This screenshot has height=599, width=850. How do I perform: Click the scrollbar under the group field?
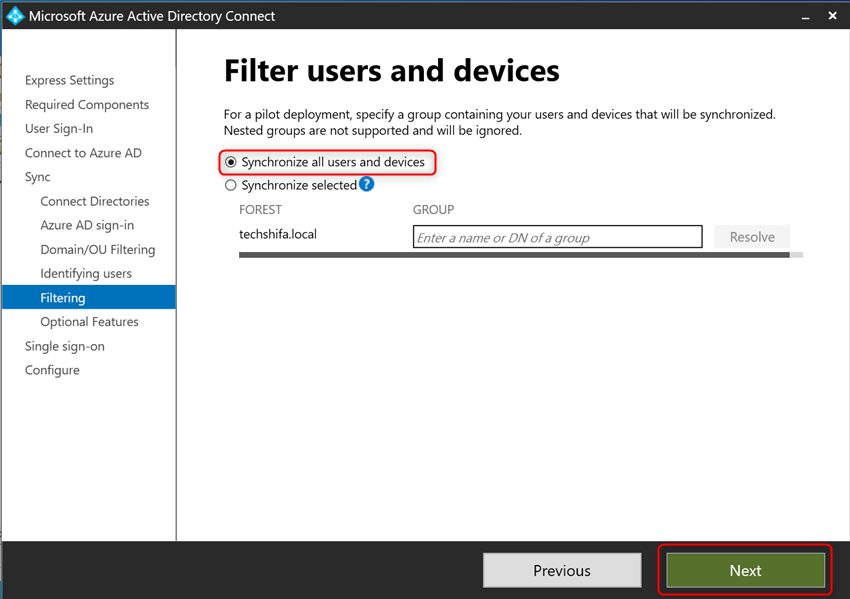click(x=520, y=255)
